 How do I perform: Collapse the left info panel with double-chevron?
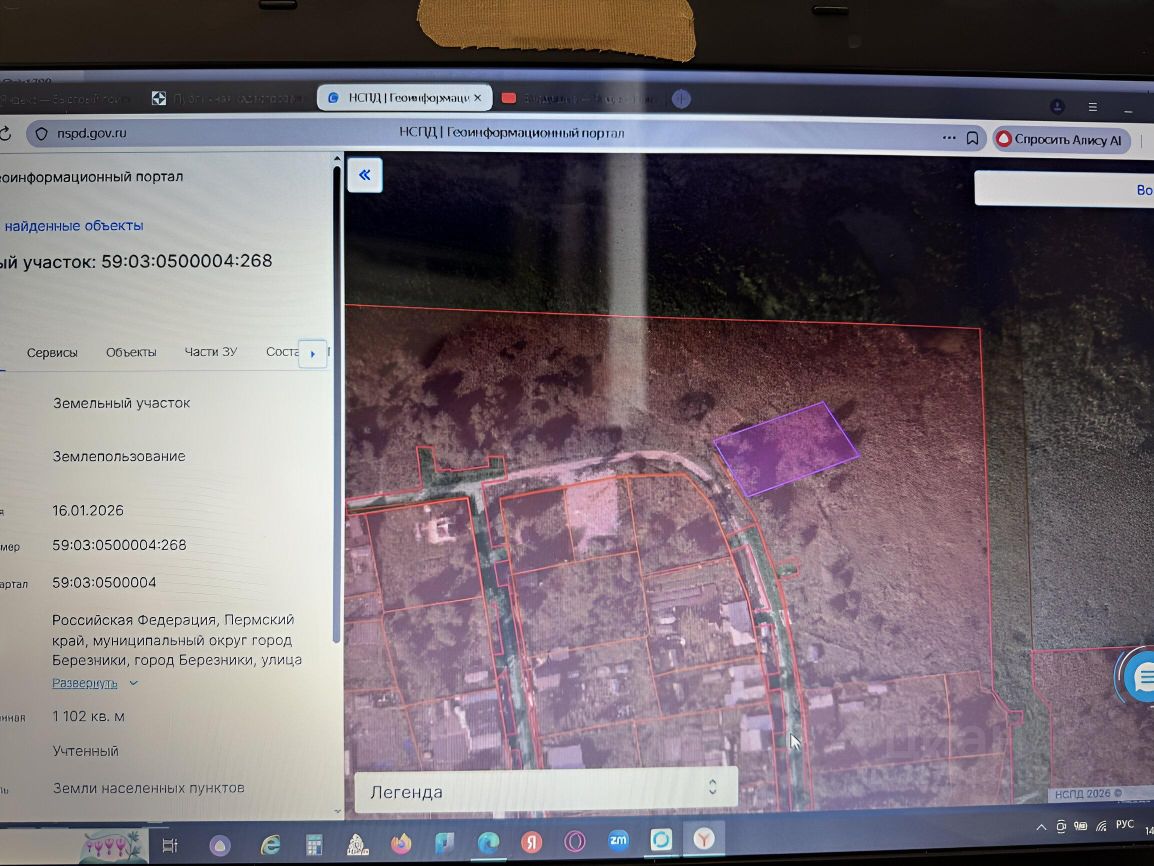365,176
